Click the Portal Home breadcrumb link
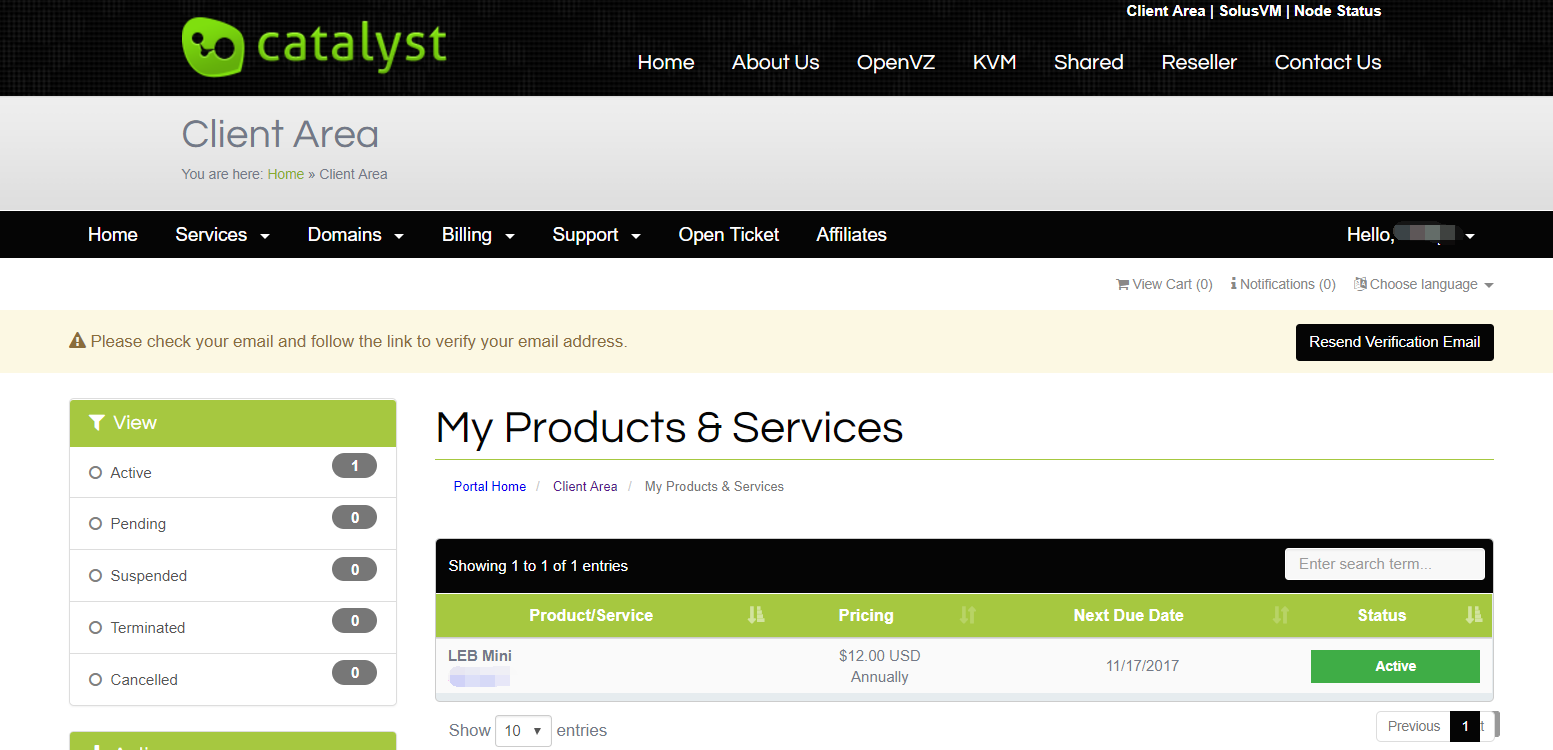The image size is (1553, 750). [490, 486]
